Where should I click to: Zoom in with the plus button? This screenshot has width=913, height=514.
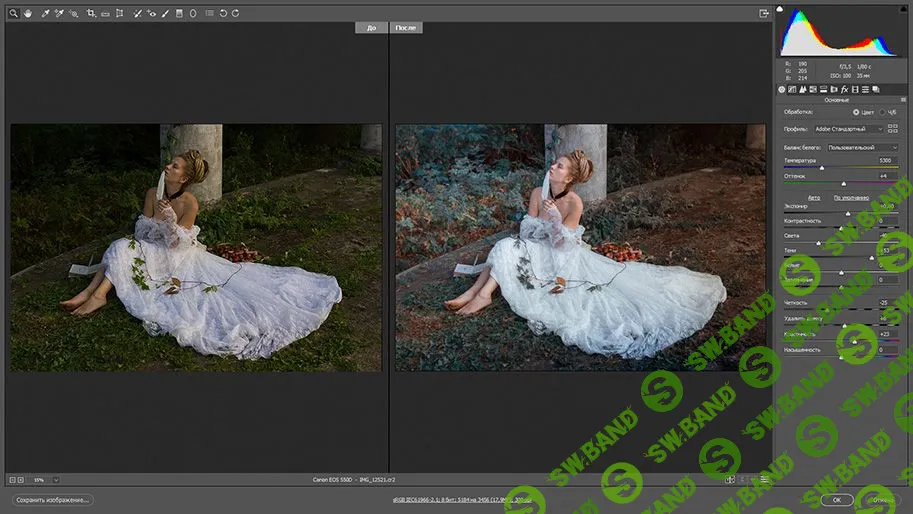coord(20,480)
